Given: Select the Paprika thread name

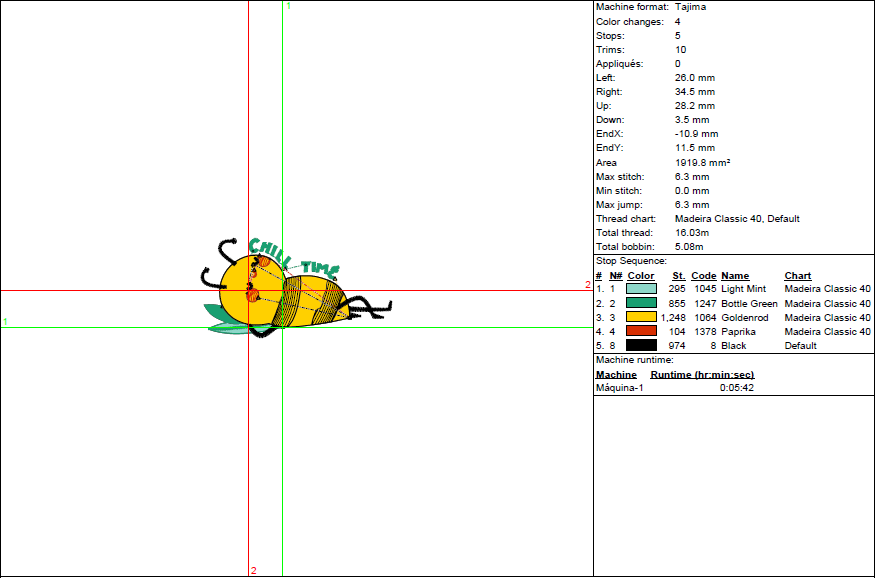Looking at the screenshot, I should 738,331.
